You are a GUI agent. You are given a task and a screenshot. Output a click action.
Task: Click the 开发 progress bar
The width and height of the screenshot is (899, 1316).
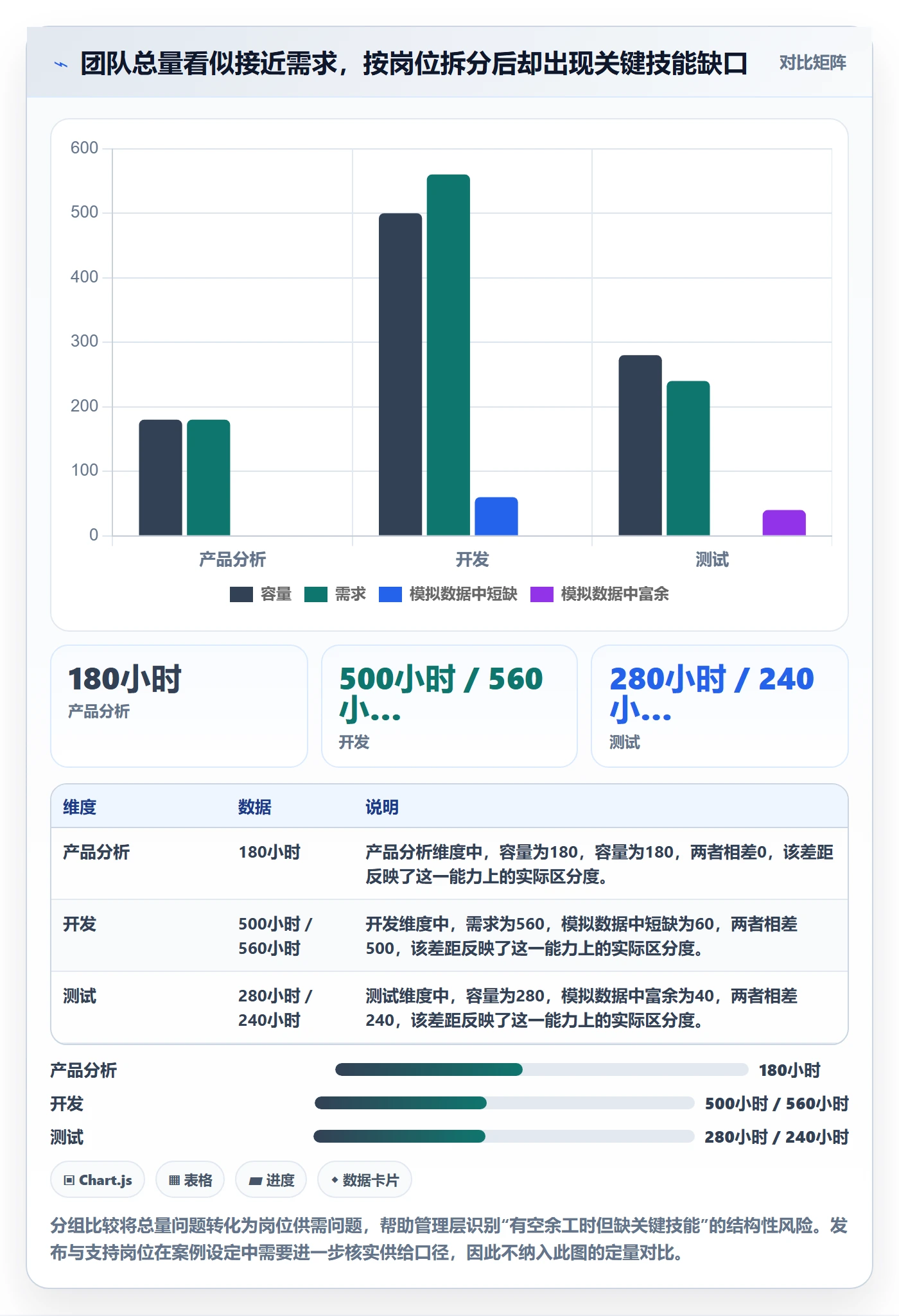pyautogui.click(x=504, y=1103)
